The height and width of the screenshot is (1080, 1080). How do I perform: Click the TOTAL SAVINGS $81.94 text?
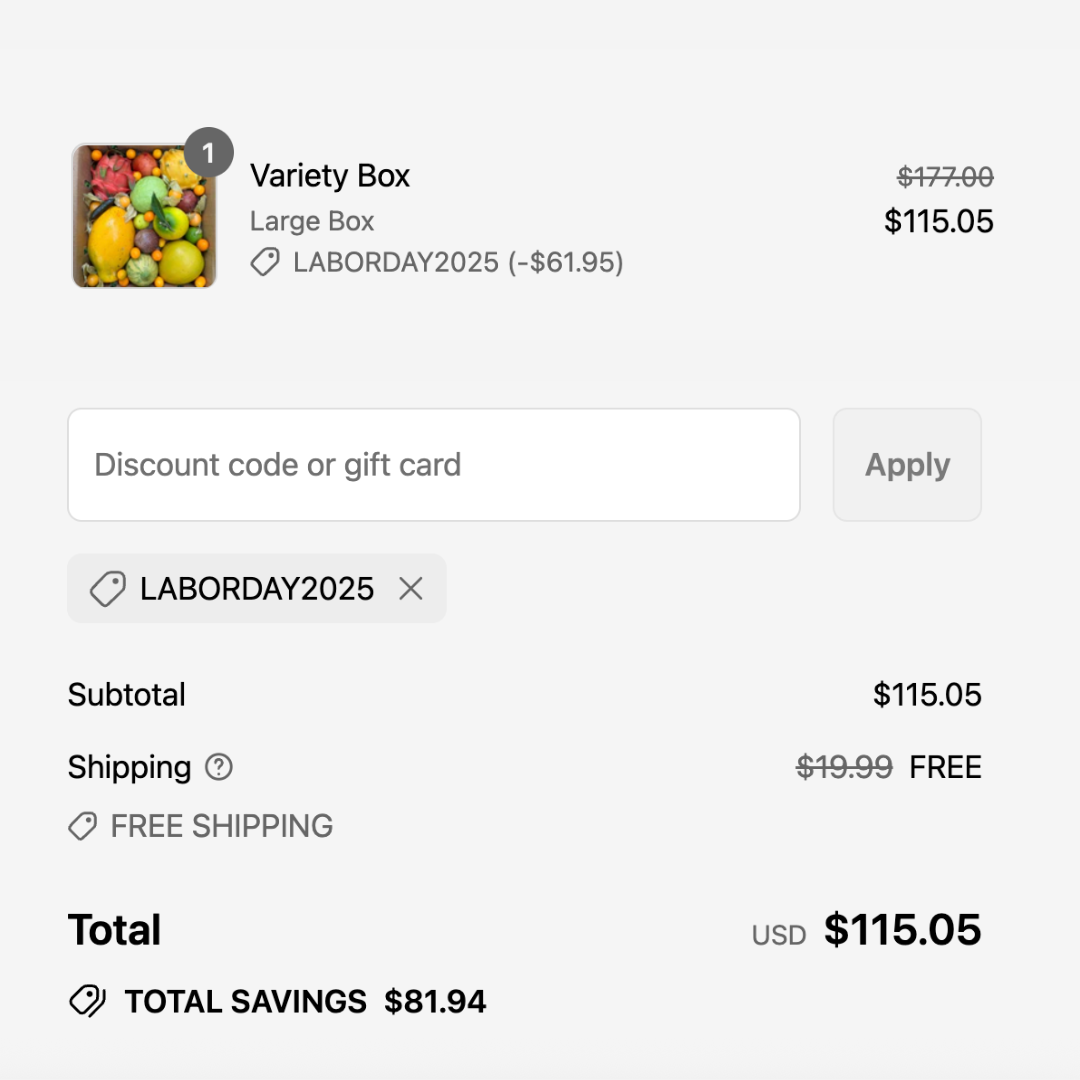coord(305,1001)
